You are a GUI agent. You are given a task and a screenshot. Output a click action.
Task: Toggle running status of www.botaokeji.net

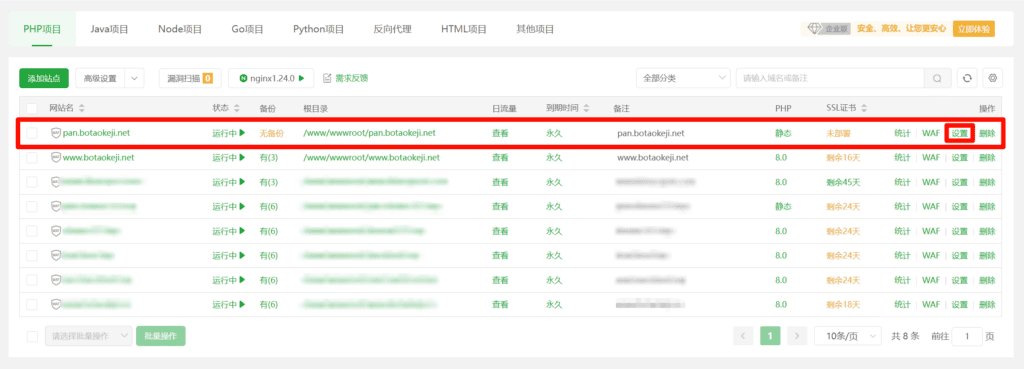(x=229, y=157)
